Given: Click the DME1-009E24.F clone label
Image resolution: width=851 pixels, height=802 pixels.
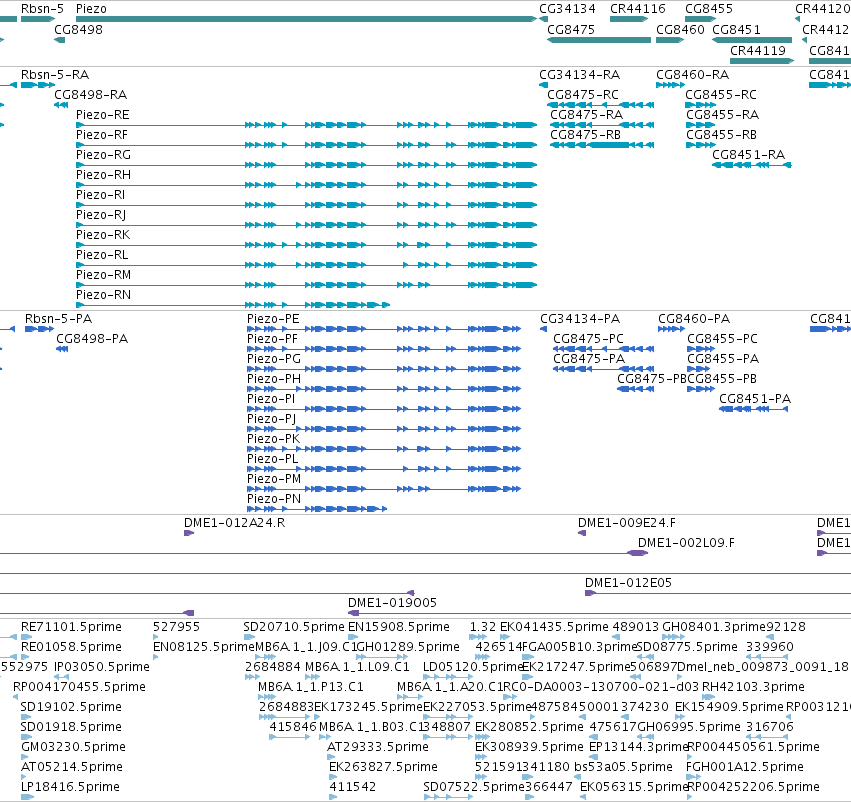Looking at the screenshot, I should coord(627,523).
